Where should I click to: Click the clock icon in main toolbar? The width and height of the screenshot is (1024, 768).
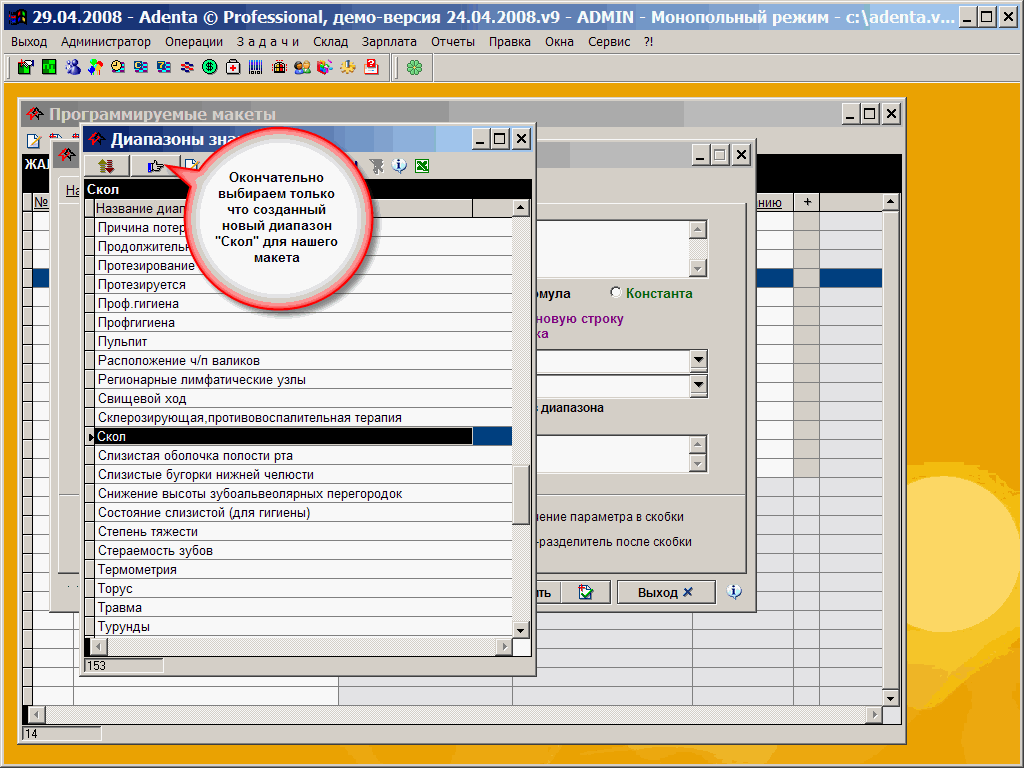[118, 67]
